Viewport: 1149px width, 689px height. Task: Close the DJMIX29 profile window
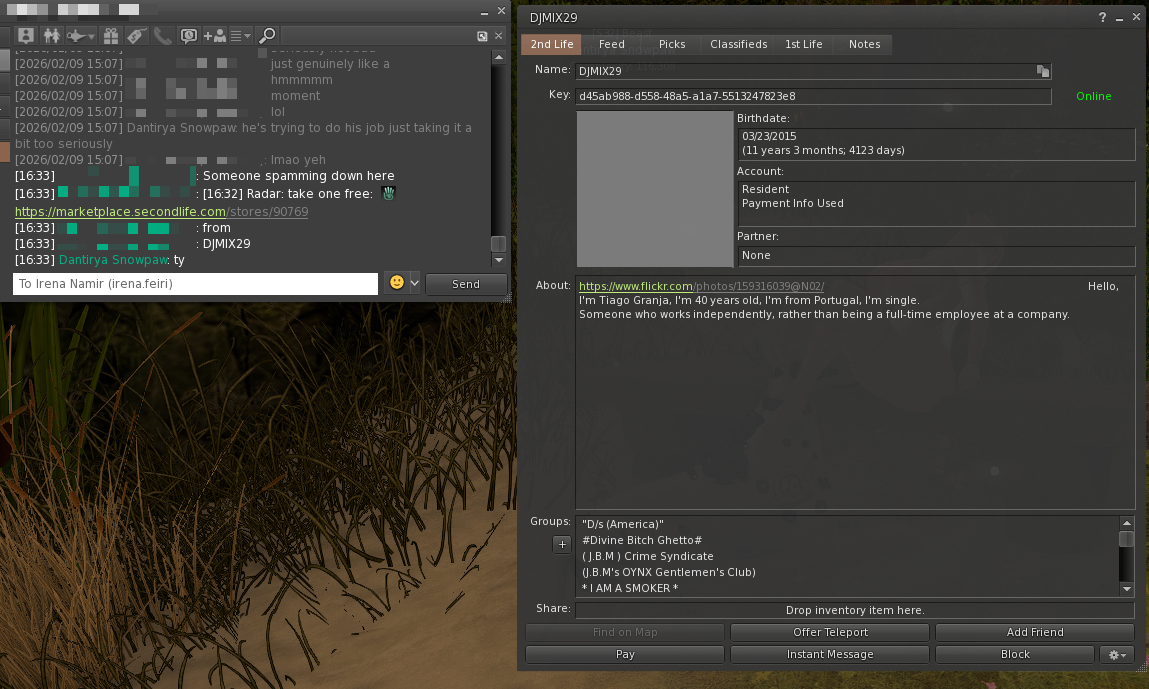point(1137,17)
